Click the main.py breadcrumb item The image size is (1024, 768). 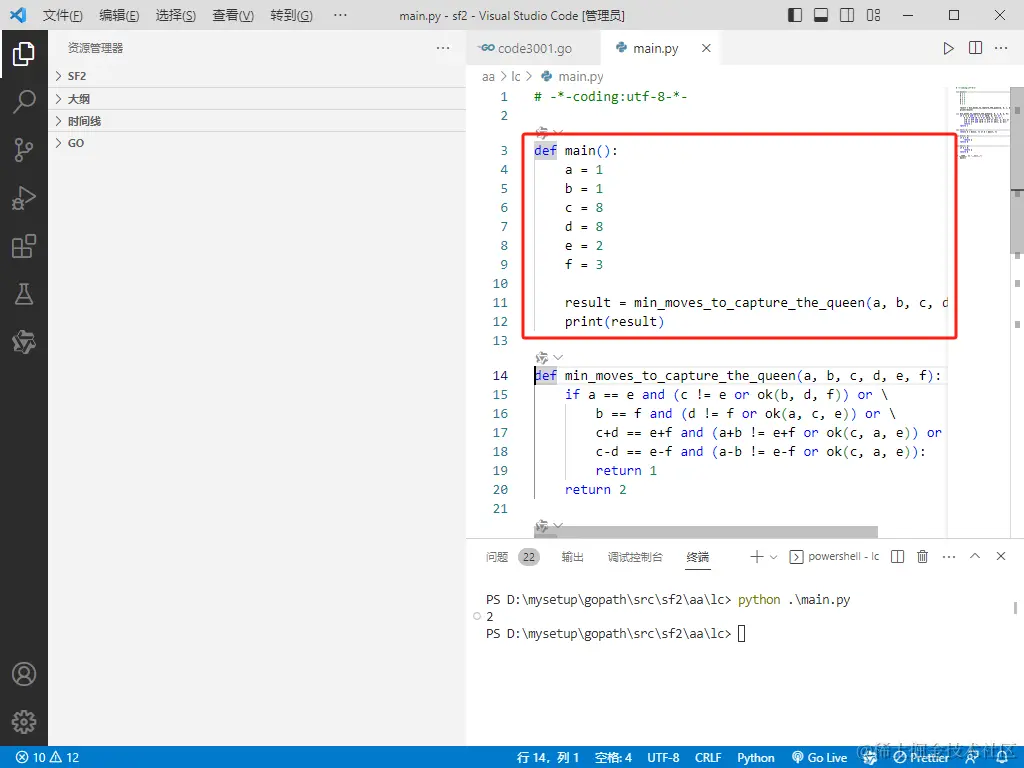tap(573, 76)
